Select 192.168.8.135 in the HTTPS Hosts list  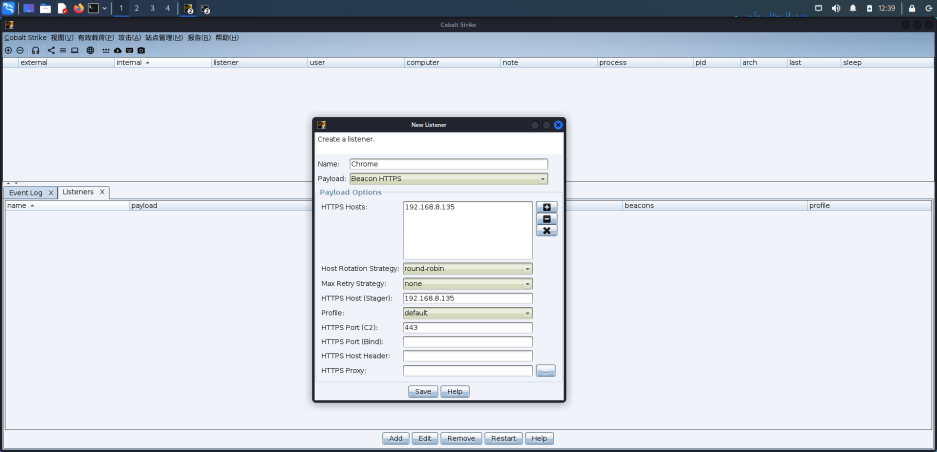pyautogui.click(x=430, y=207)
